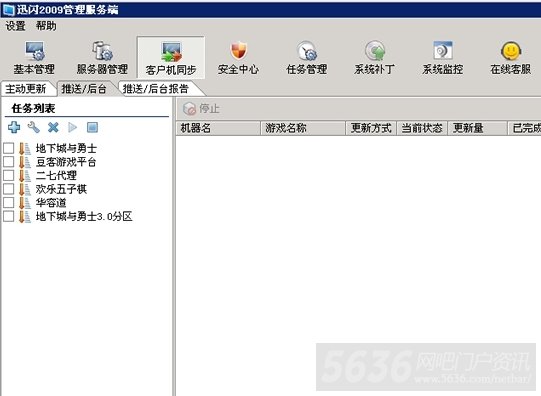The image size is (541, 396).
Task: Sort by 当前状态 column header
Action: [x=422, y=128]
